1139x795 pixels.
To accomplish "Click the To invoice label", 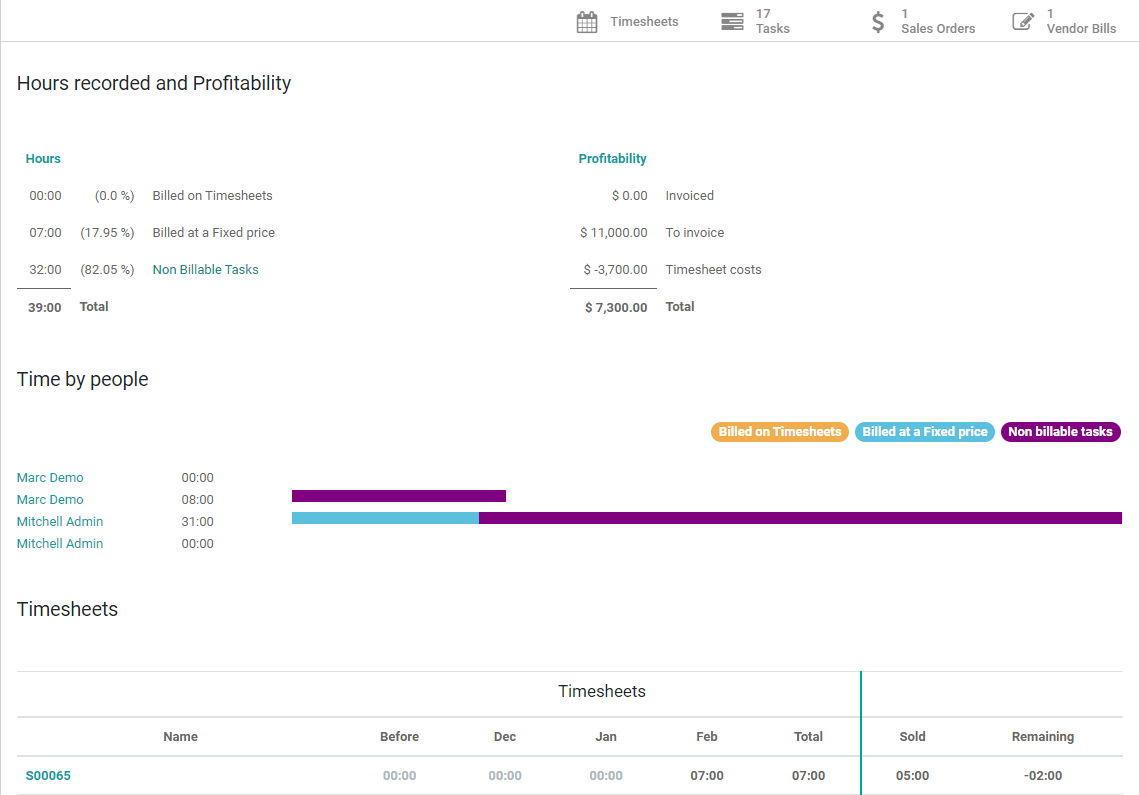I will [694, 233].
